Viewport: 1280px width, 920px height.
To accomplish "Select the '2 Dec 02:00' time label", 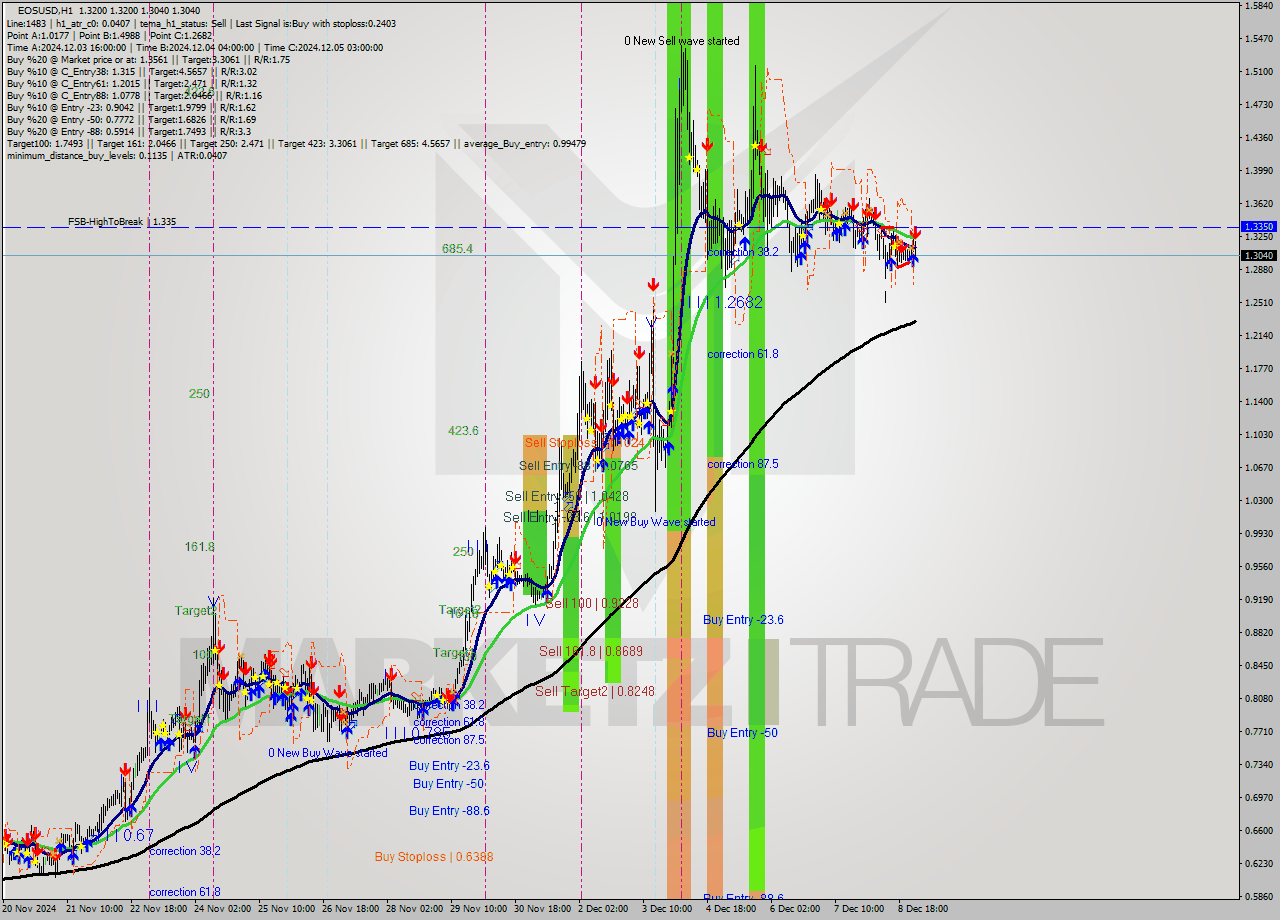I will coord(604,910).
